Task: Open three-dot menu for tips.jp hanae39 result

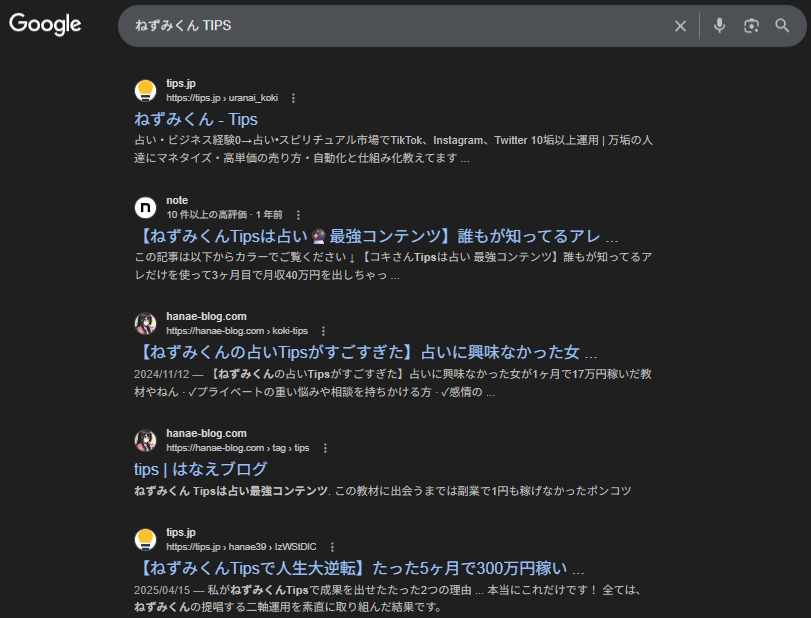Action: pos(331,547)
